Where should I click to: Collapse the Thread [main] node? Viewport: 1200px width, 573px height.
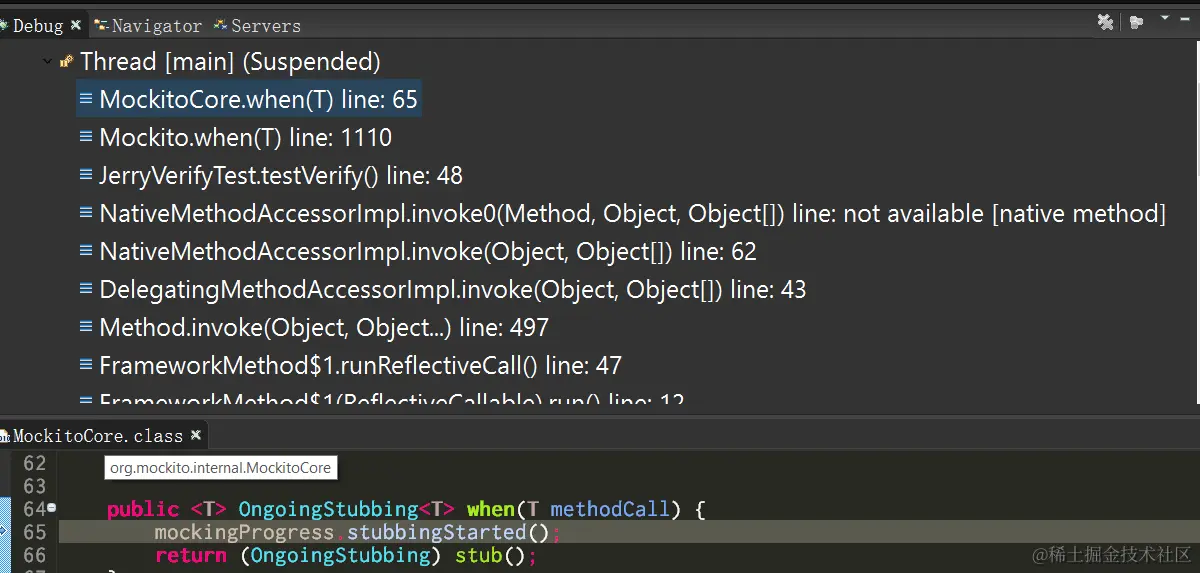coord(47,62)
